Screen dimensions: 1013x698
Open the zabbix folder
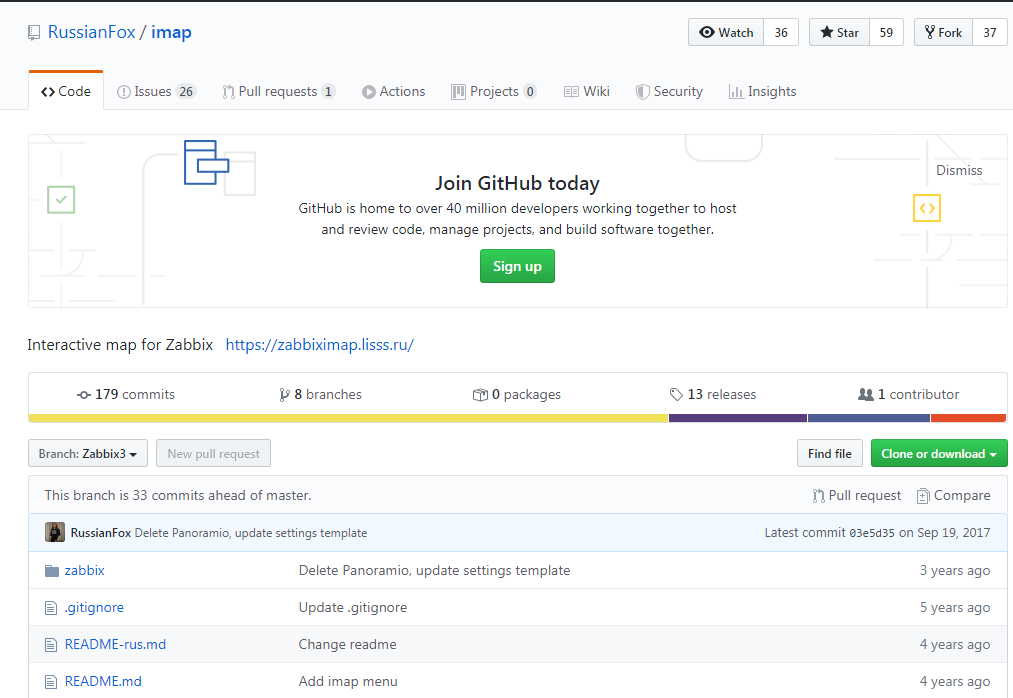point(85,570)
